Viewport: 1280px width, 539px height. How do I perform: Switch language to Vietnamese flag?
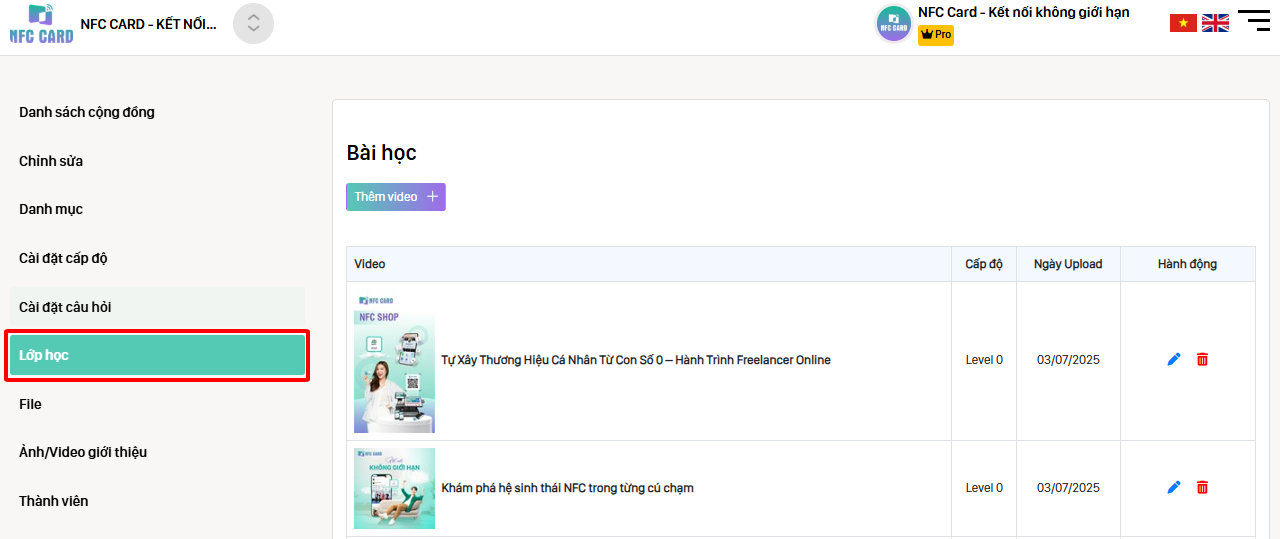(x=1183, y=23)
